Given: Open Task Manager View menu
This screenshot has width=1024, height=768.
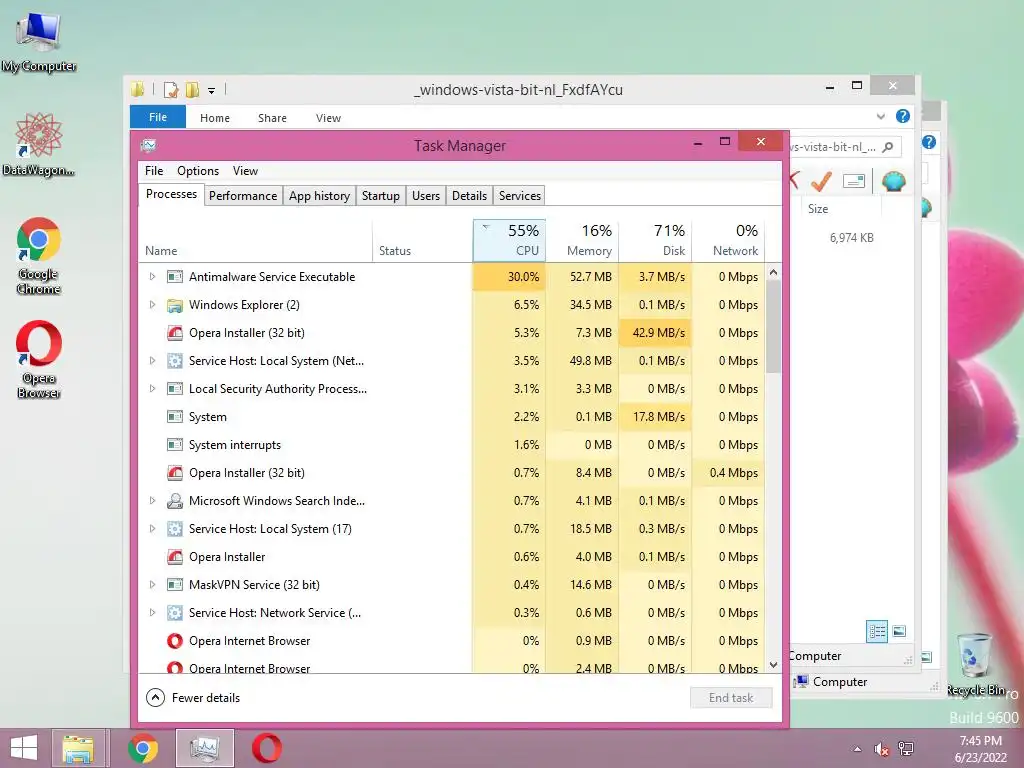Looking at the screenshot, I should coord(246,171).
